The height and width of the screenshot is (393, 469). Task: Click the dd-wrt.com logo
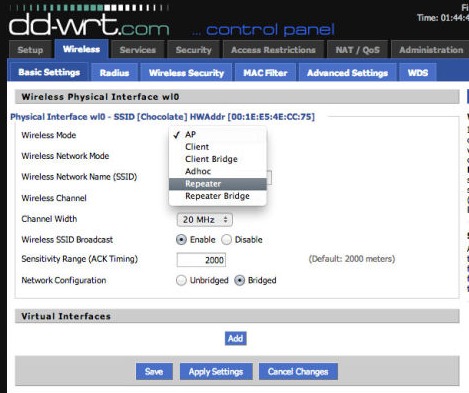pos(89,25)
